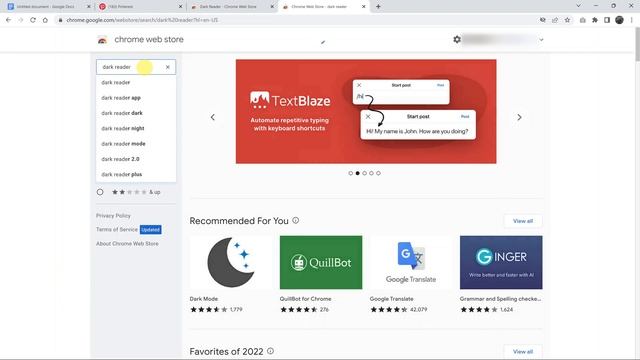
Task: Choose the 'dark reader plus' suggestion
Action: pos(136,174)
